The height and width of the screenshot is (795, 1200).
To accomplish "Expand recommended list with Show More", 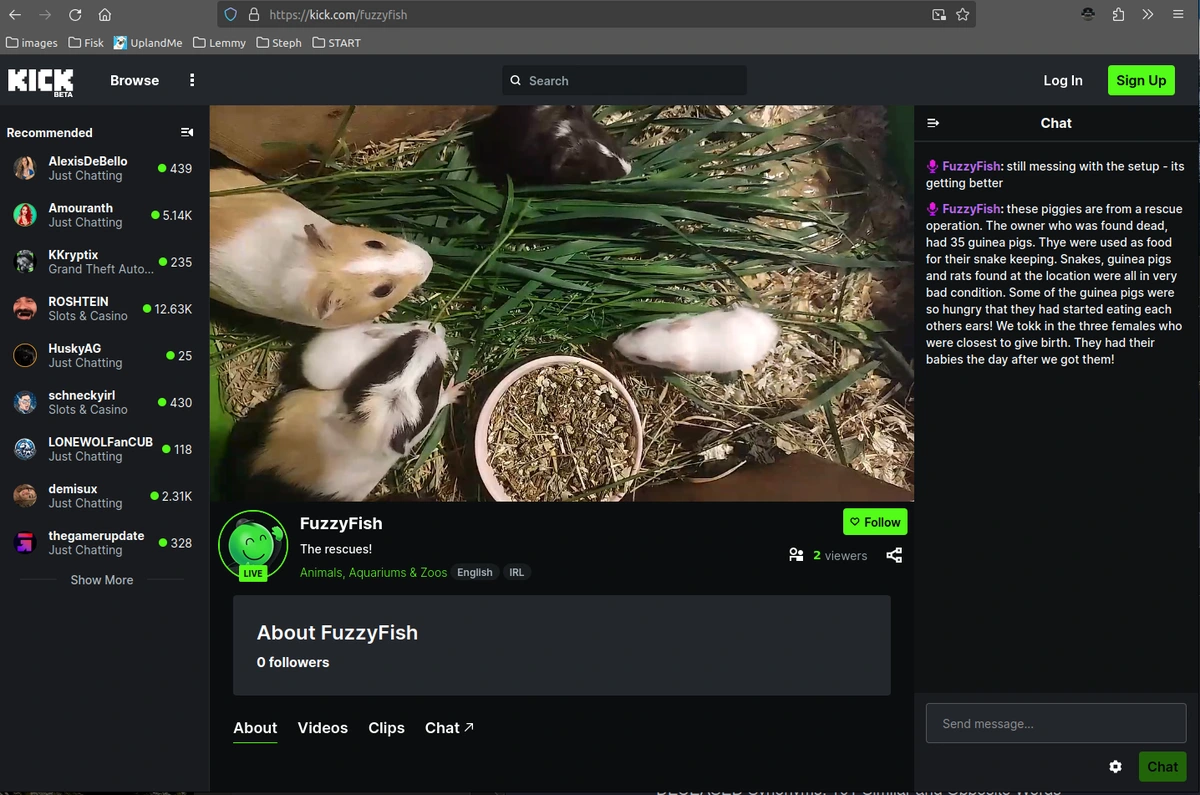I will (102, 580).
